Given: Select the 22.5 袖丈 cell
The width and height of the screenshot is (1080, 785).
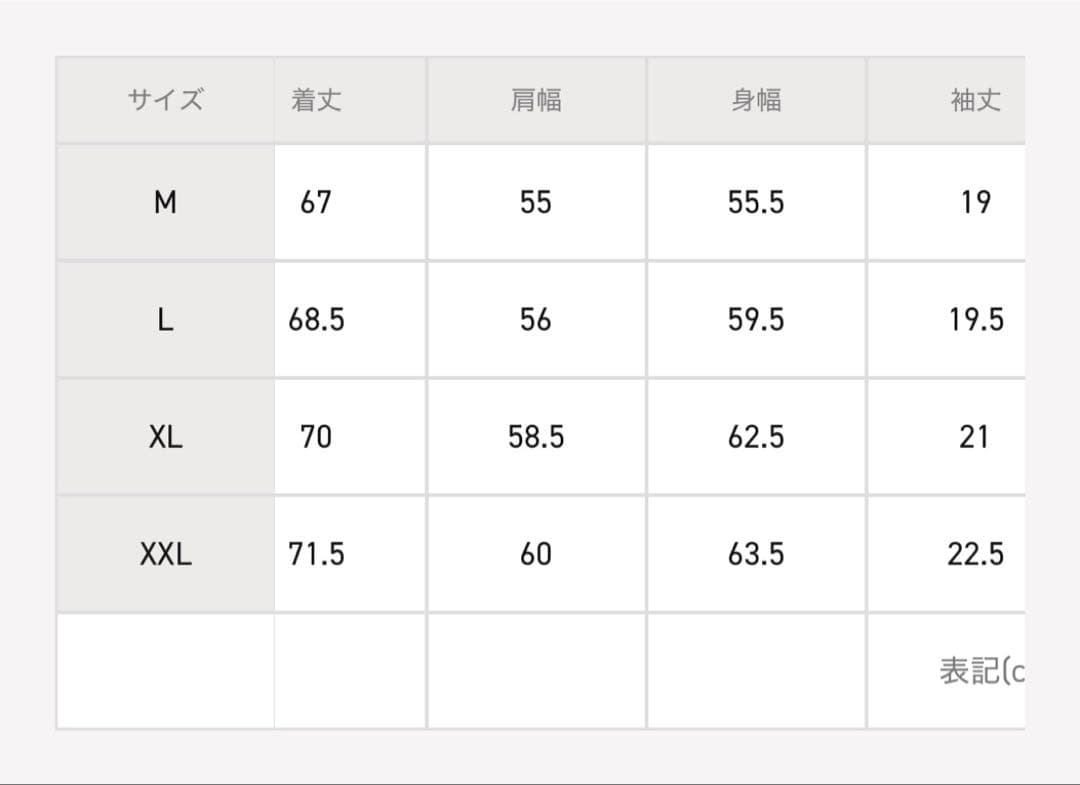Looking at the screenshot, I should [x=975, y=554].
